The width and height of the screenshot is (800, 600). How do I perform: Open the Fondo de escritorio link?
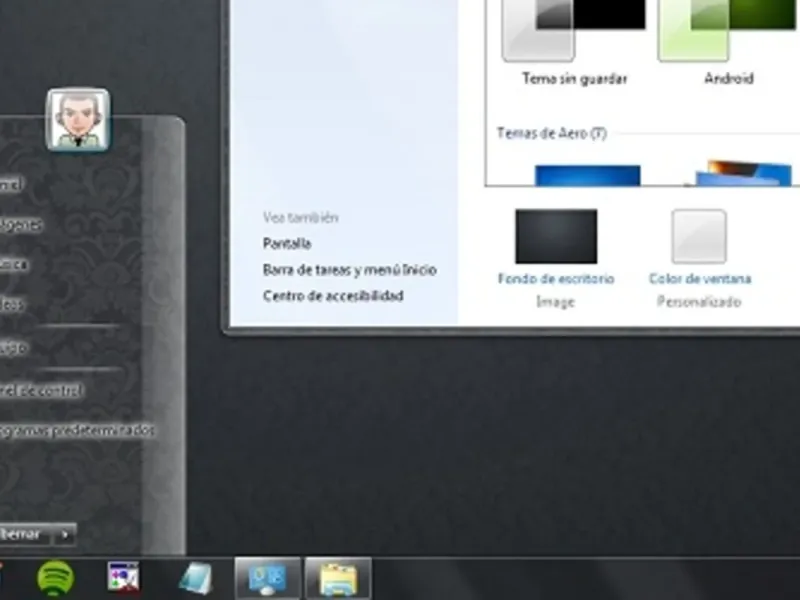[x=556, y=279]
